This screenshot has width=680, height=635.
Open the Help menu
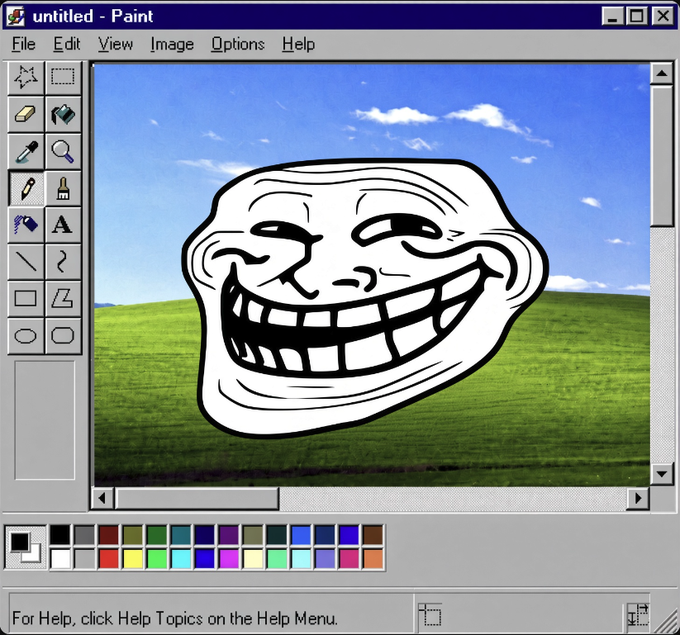pyautogui.click(x=298, y=44)
